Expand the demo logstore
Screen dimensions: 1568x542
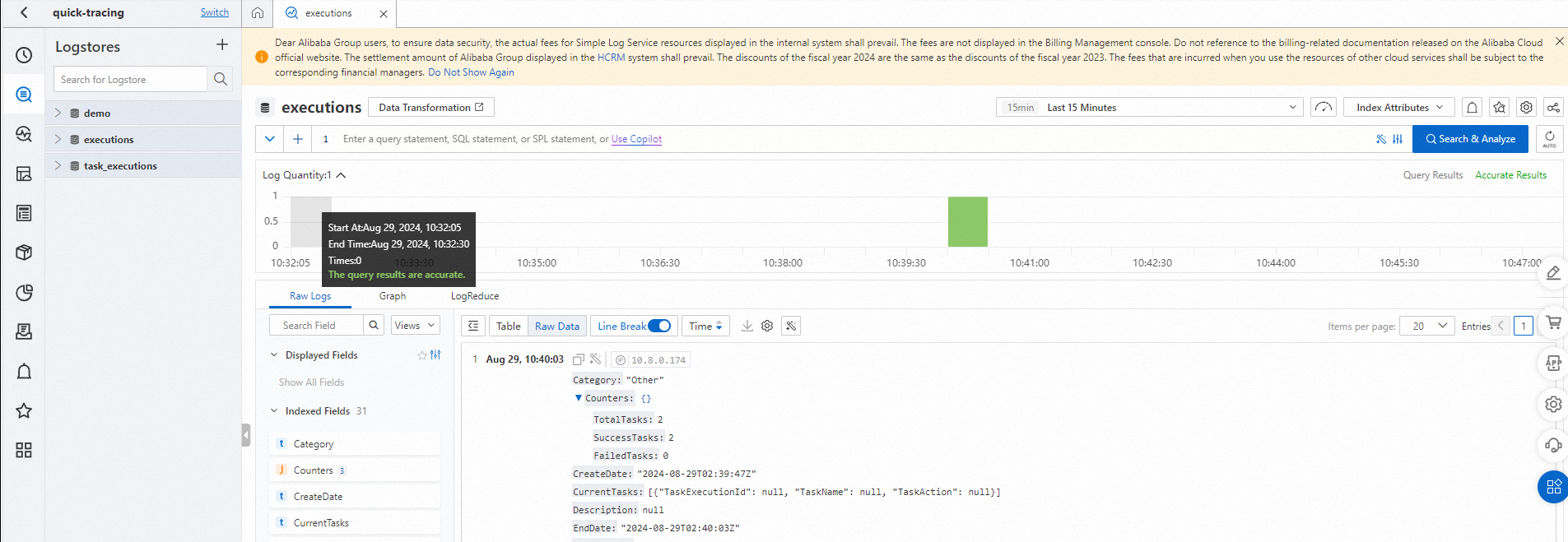(58, 113)
